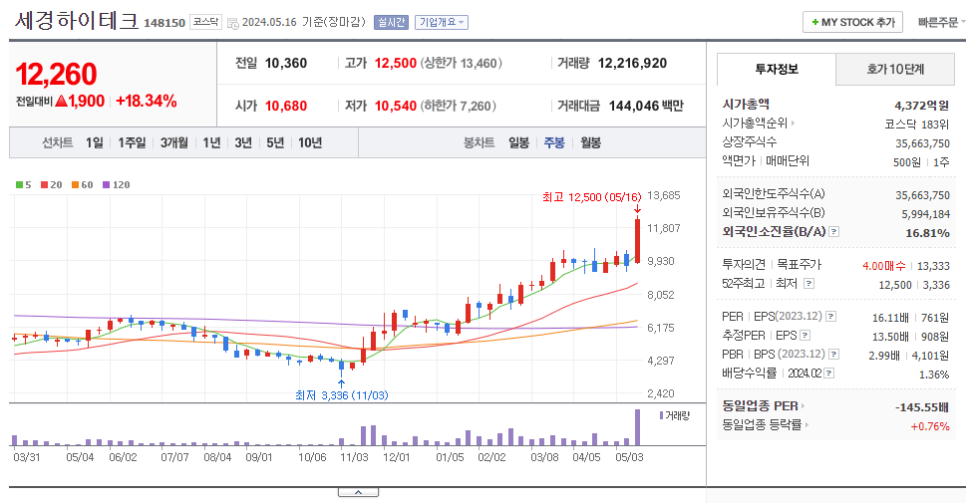Click the tallest volume bar at chart end
The width and height of the screenshot is (966, 503).
click(638, 427)
